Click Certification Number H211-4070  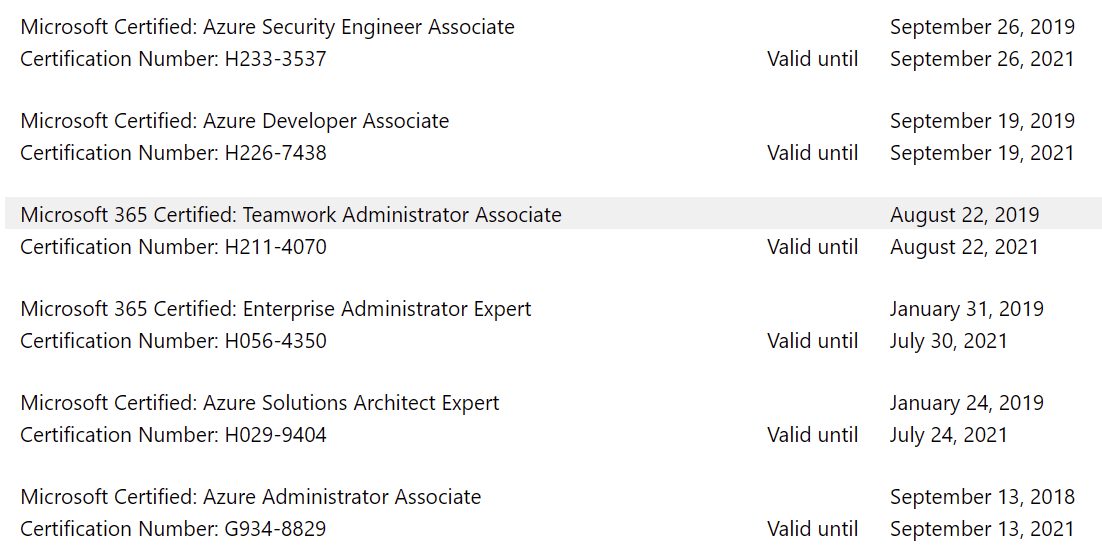click(x=173, y=247)
